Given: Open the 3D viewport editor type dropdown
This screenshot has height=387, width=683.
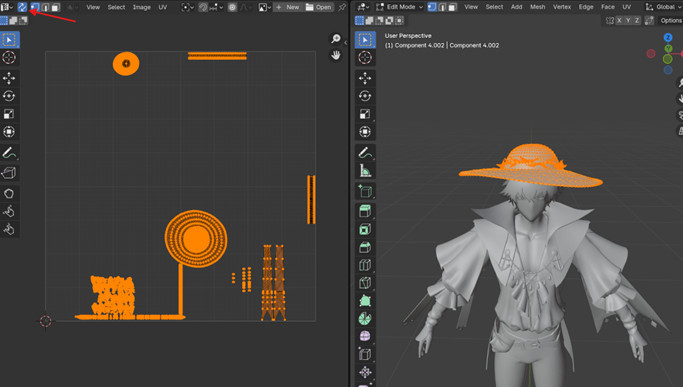Looking at the screenshot, I should [x=363, y=7].
